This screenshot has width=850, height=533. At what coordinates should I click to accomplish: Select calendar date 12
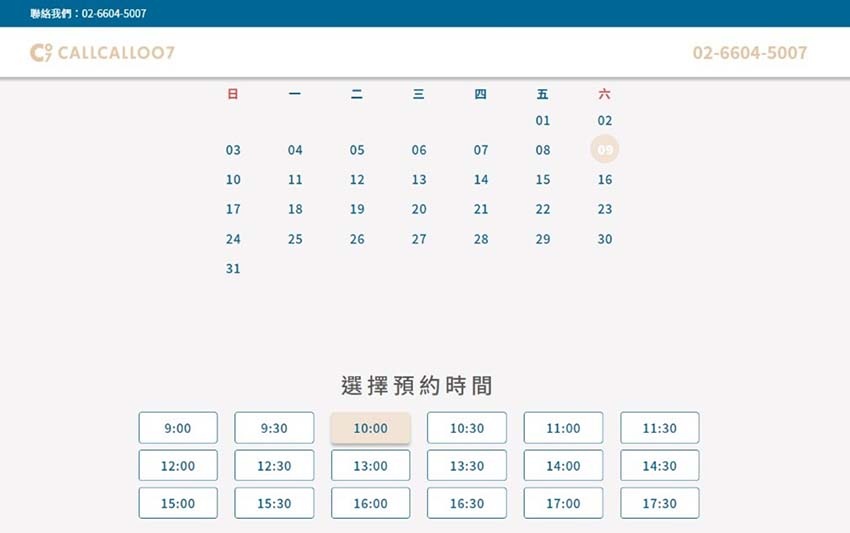click(x=357, y=179)
